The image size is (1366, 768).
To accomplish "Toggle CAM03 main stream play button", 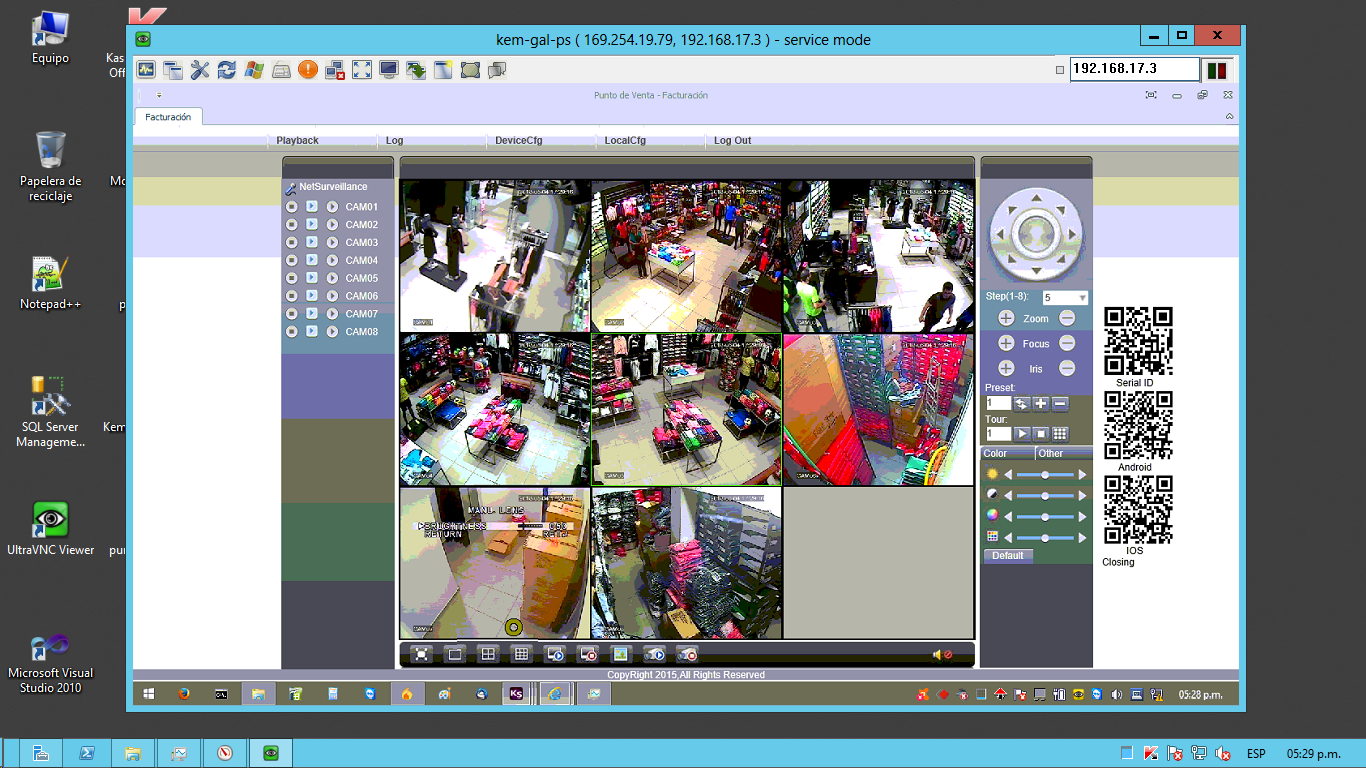I will point(312,242).
